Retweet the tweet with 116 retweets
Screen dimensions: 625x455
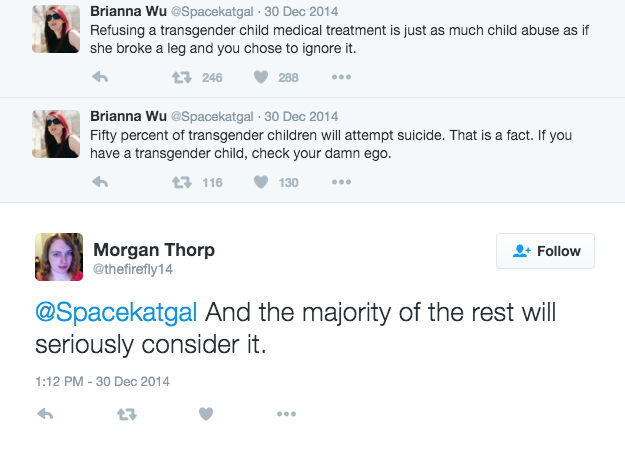click(x=182, y=182)
